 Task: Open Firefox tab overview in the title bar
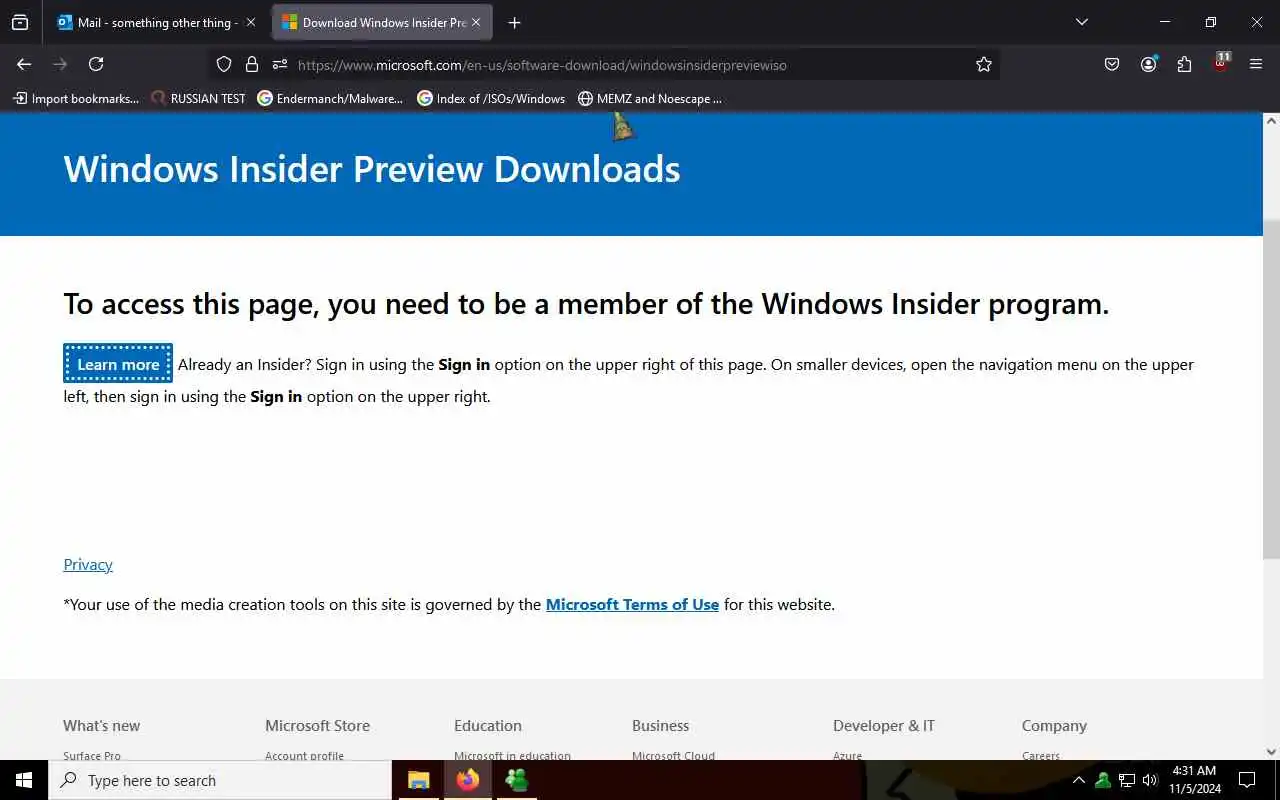pos(20,22)
